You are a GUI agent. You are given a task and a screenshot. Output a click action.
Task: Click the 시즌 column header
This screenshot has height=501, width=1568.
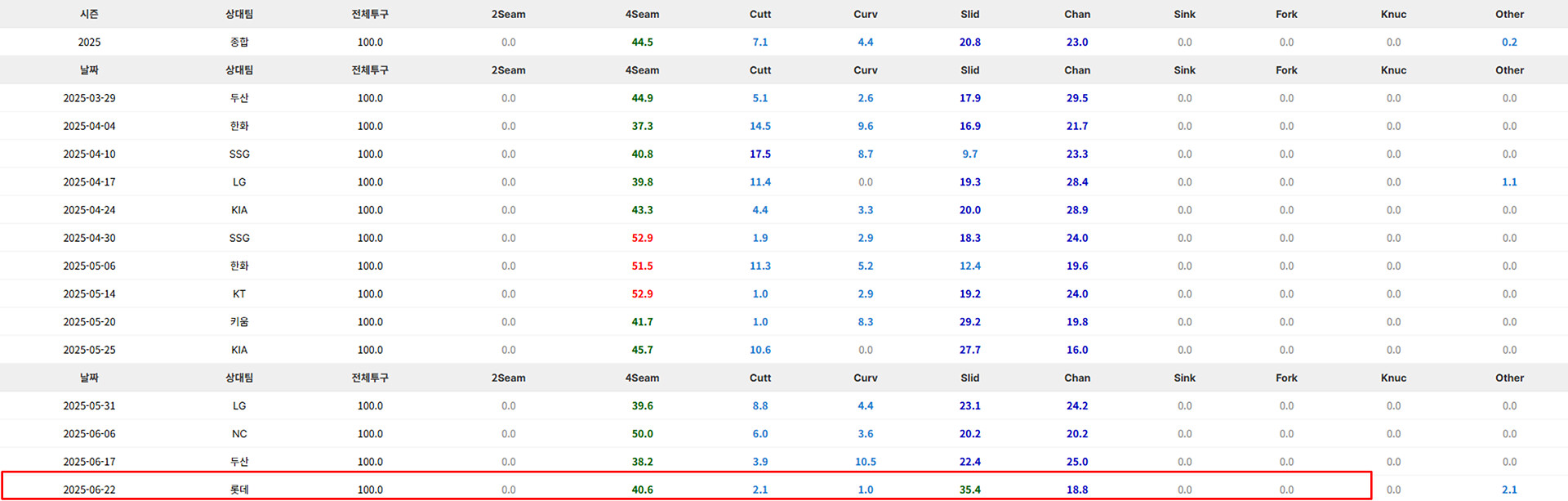[89, 14]
